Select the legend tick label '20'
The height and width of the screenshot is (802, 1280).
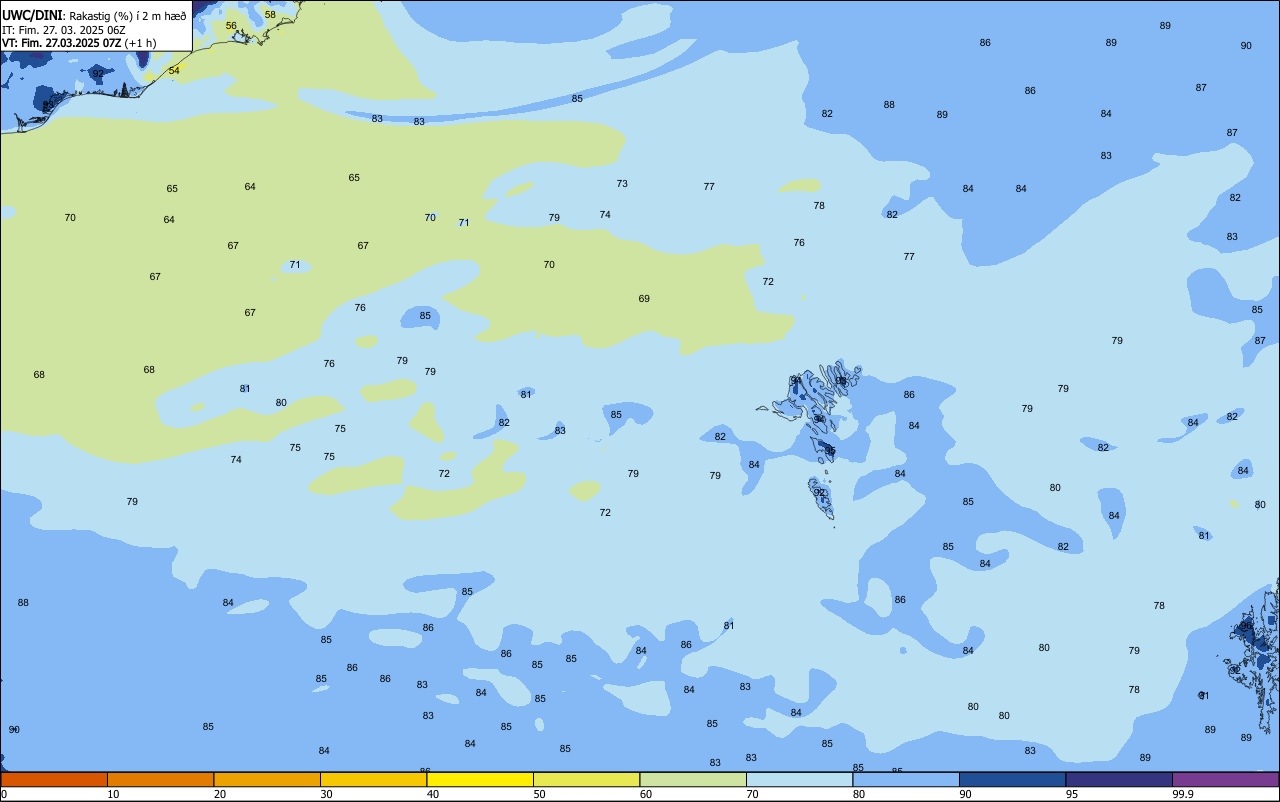pyautogui.click(x=220, y=794)
